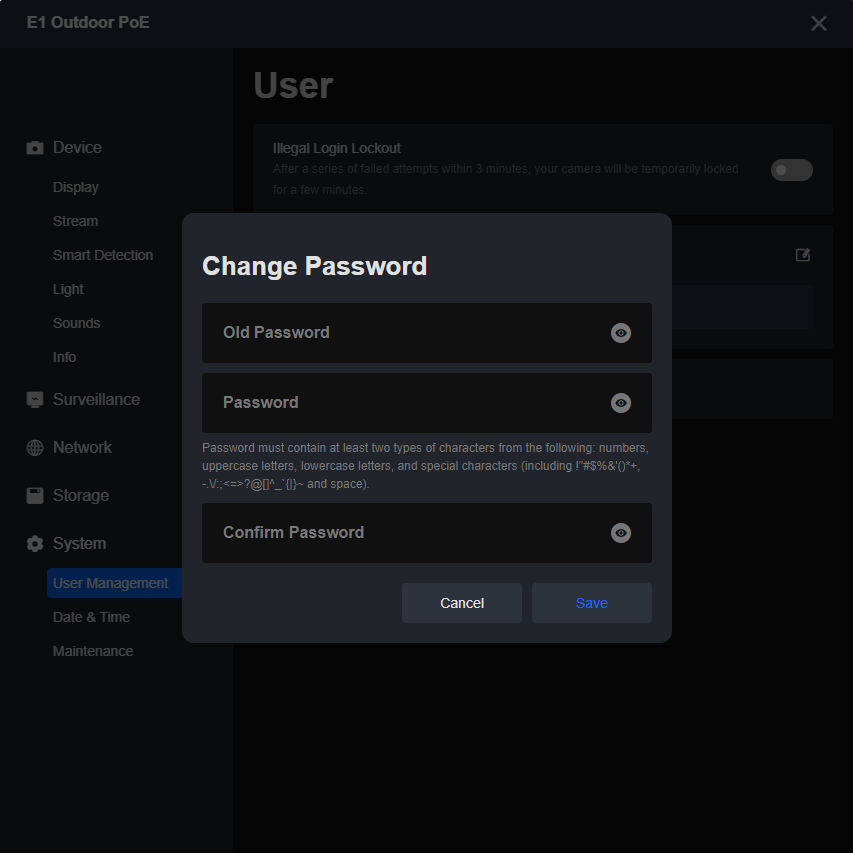Collapse the Device section
853x853 pixels.
coord(77,147)
